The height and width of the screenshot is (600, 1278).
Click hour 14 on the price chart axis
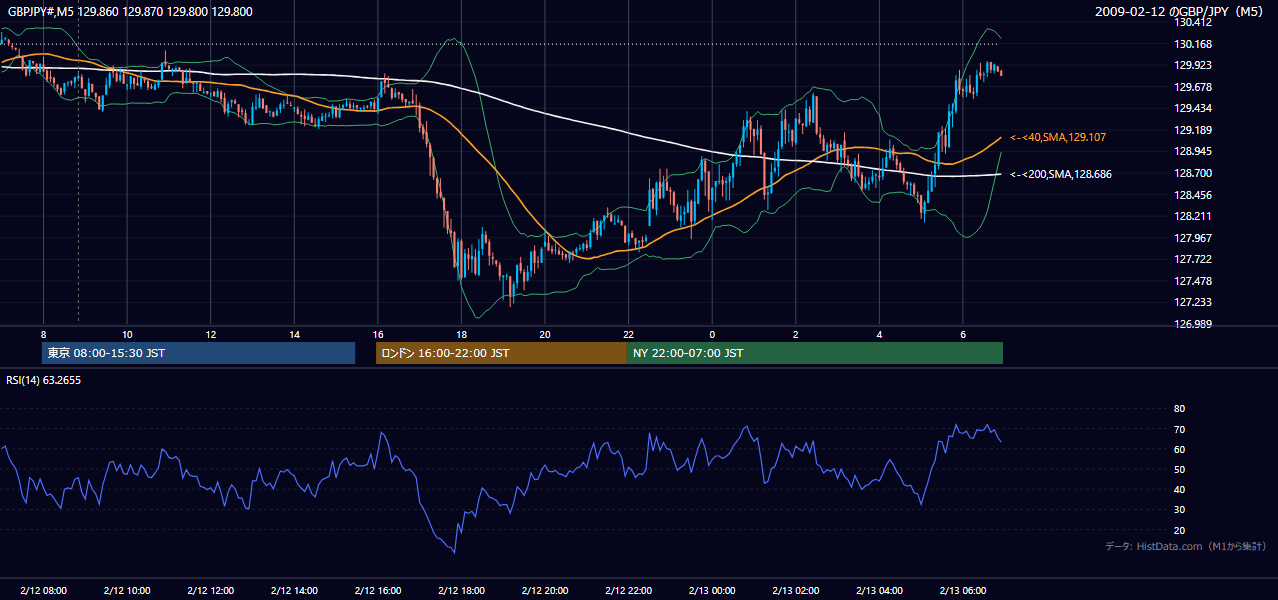tap(294, 334)
